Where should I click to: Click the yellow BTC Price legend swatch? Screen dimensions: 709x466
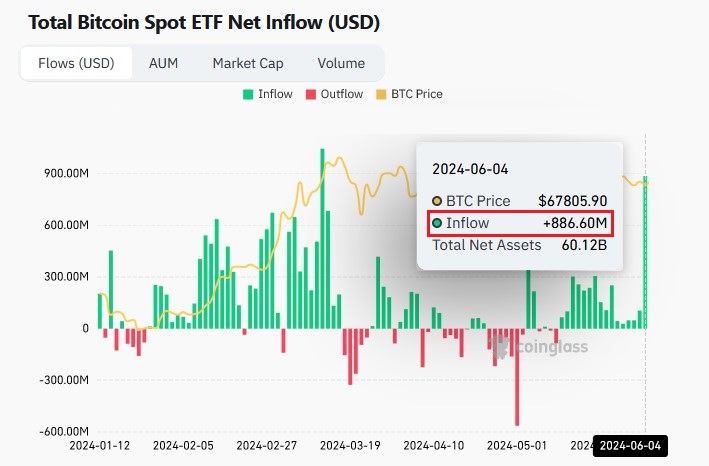(380, 94)
